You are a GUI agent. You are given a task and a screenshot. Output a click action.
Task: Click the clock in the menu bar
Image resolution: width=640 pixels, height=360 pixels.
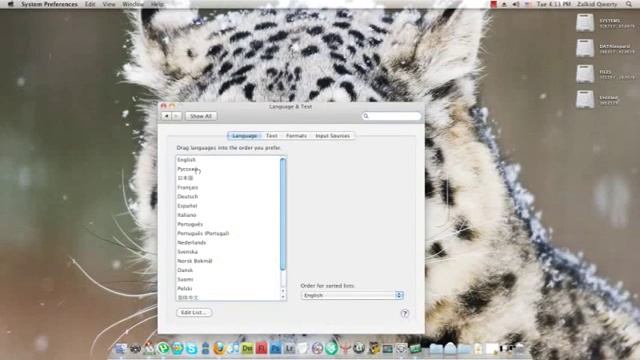pyautogui.click(x=553, y=4)
